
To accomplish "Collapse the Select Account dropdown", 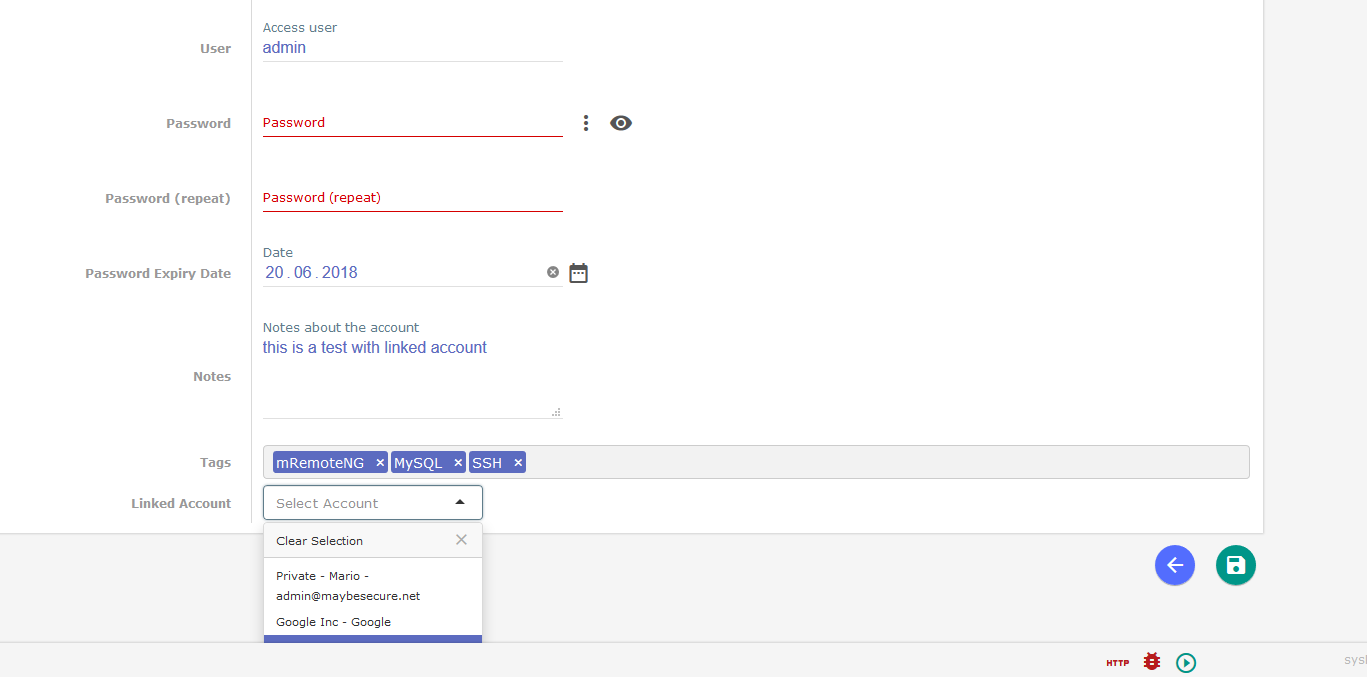I will pos(461,502).
